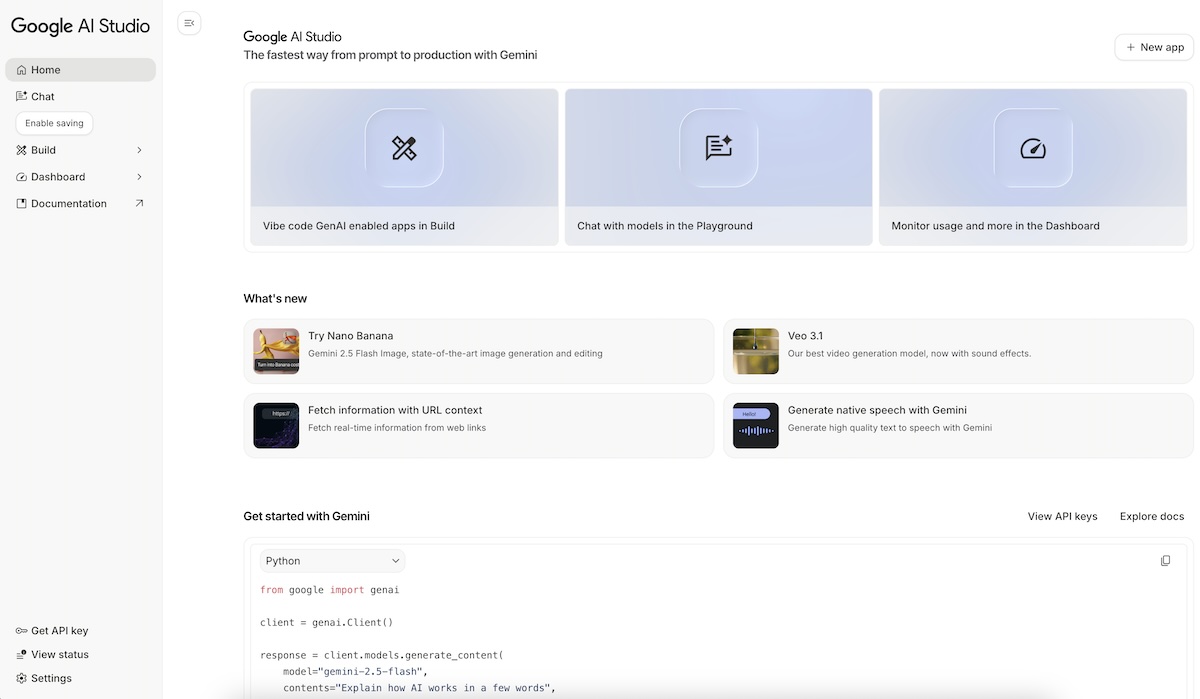Copy the code snippet using the copy icon
The width and height of the screenshot is (1200, 699).
[1165, 560]
